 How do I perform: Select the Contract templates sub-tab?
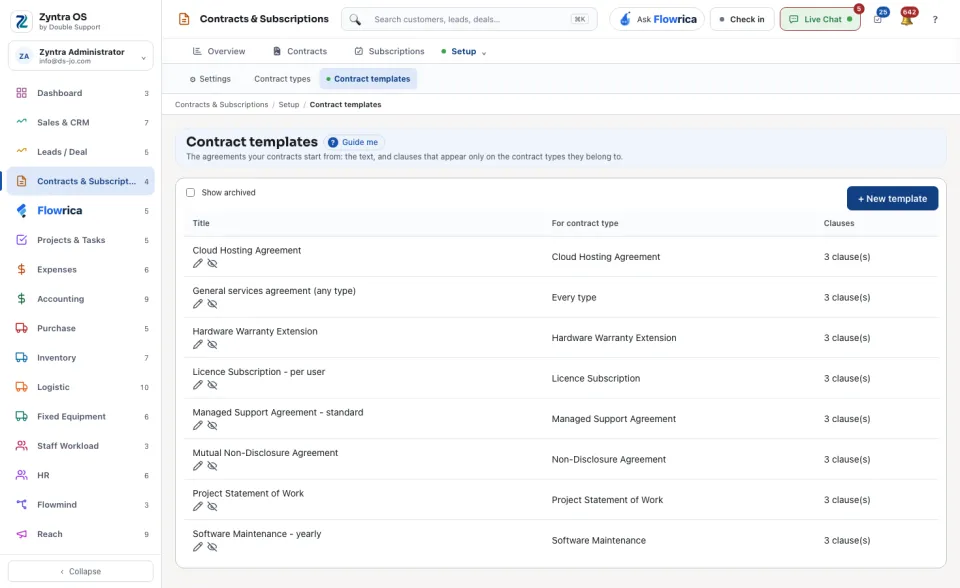pos(368,79)
